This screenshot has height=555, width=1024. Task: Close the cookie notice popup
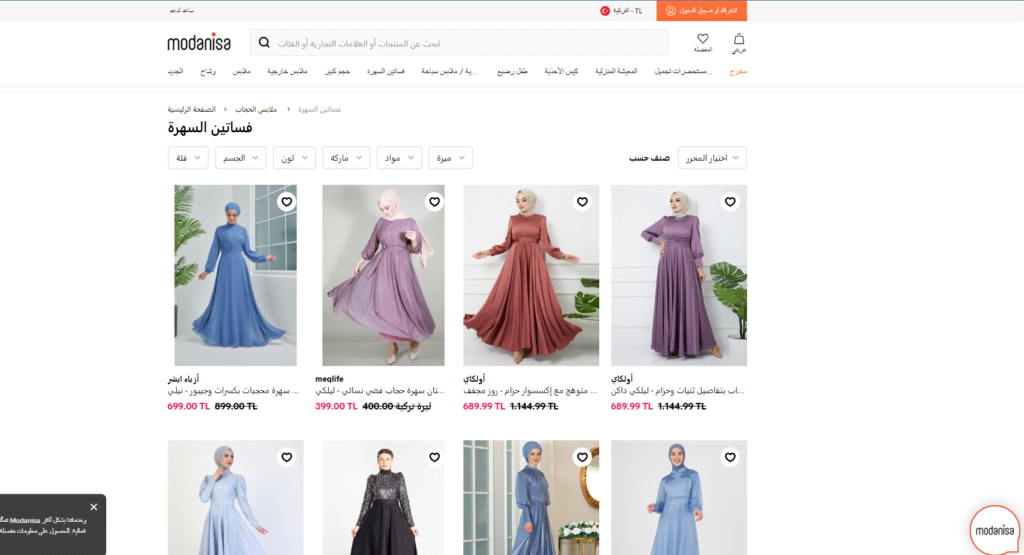point(94,507)
